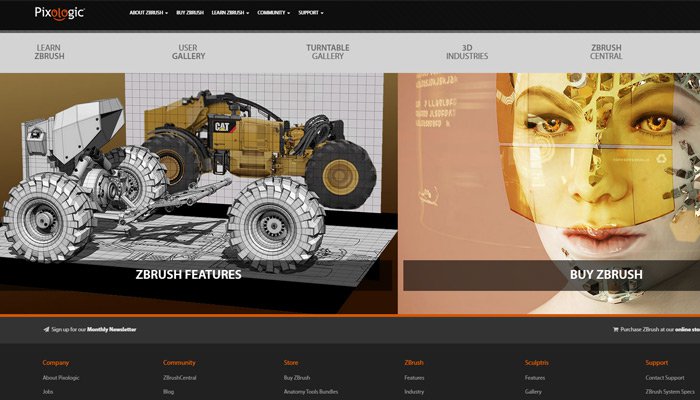Screen dimensions: 700x400
Task: Open the Blog footer link
Action: (168, 392)
